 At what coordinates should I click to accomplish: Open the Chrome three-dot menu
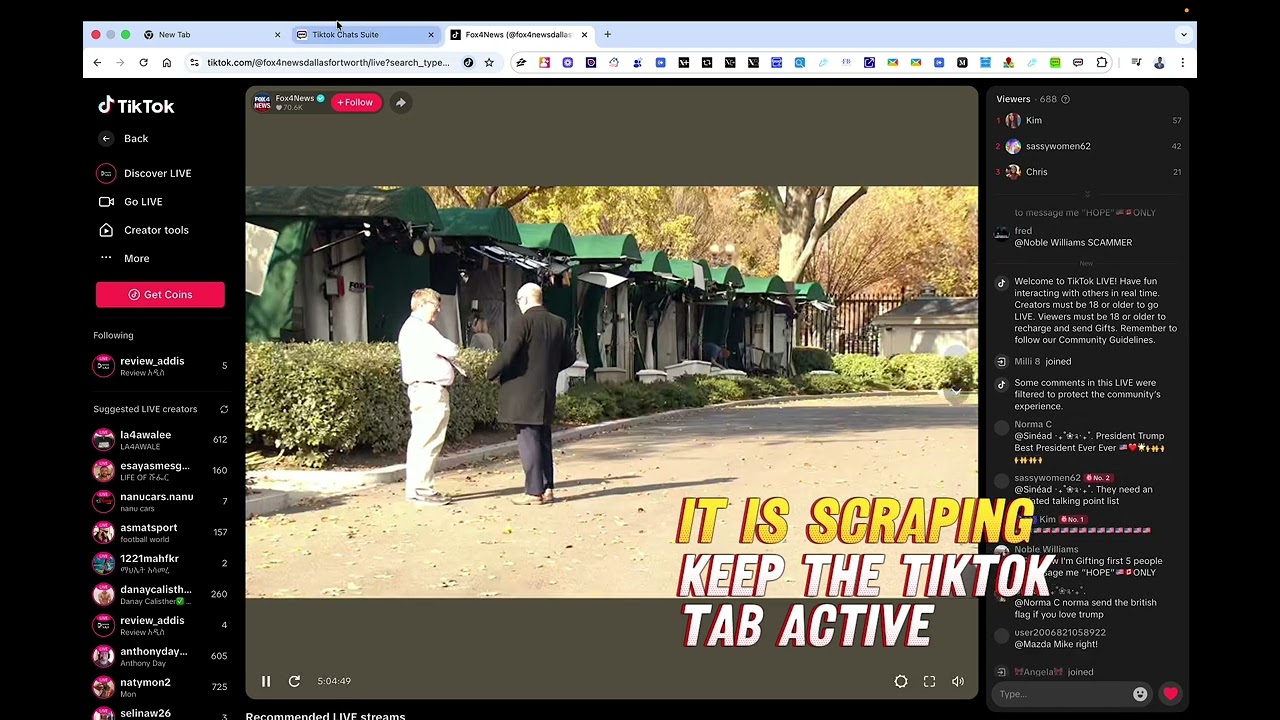tap(1182, 63)
